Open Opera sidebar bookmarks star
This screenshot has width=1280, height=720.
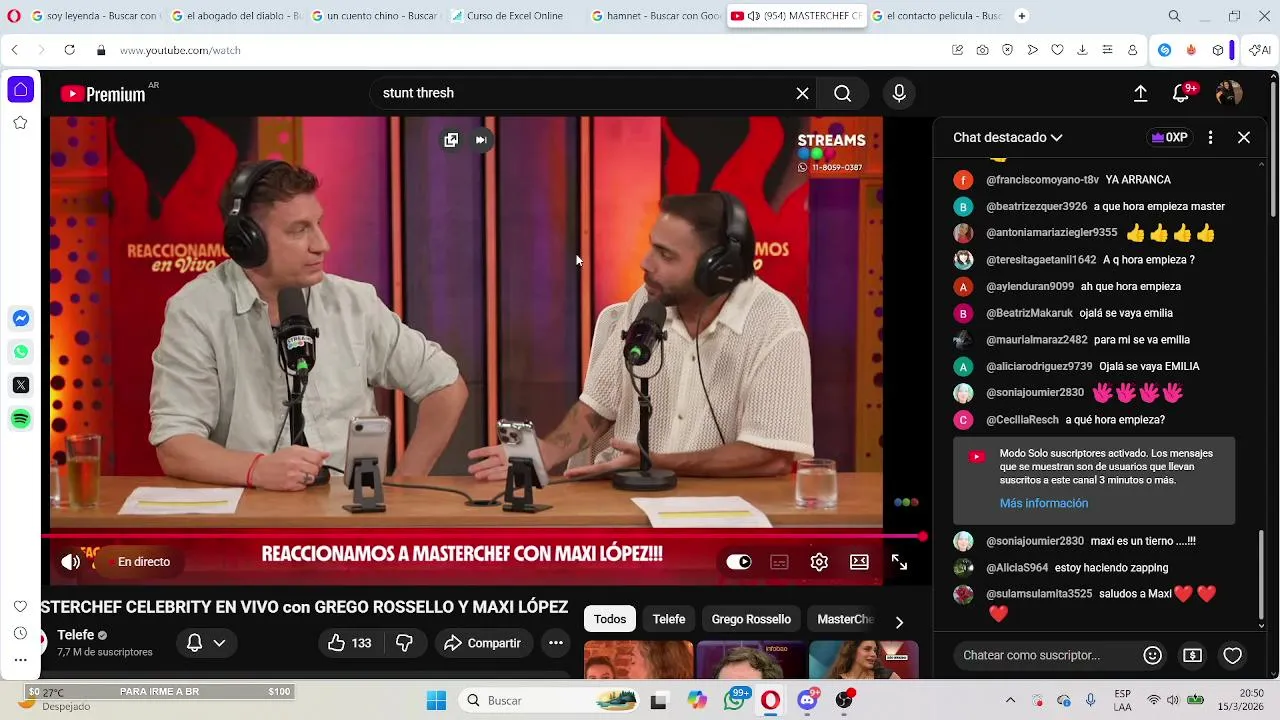[x=20, y=123]
